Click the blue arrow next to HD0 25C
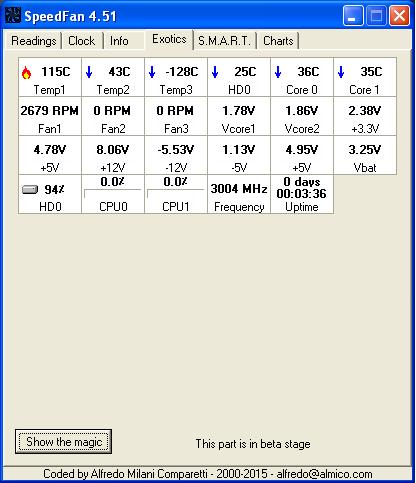This screenshot has width=416, height=483. tap(215, 72)
